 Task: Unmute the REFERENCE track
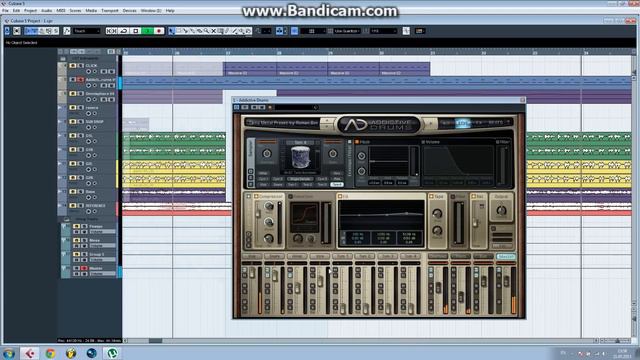click(73, 206)
